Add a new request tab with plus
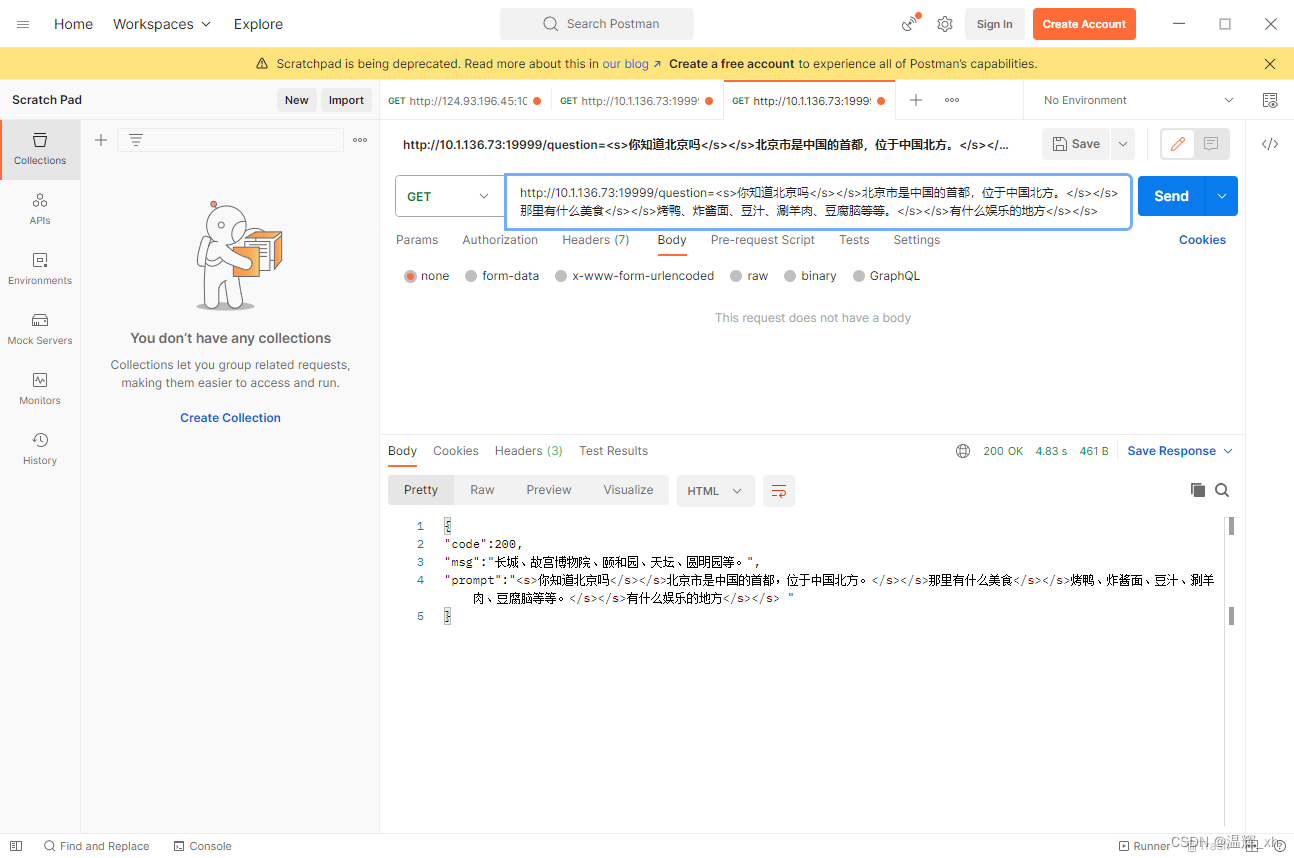This screenshot has width=1294, height=858. click(x=916, y=100)
